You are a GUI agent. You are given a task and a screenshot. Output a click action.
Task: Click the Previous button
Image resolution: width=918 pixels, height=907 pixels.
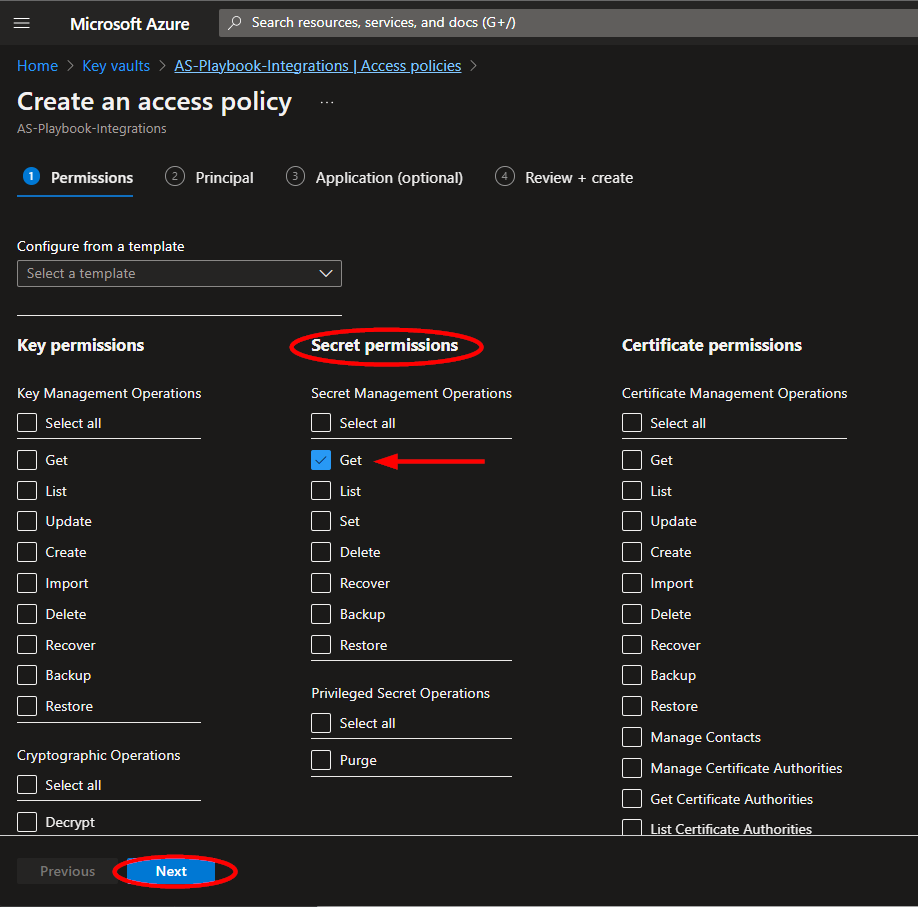tap(67, 871)
